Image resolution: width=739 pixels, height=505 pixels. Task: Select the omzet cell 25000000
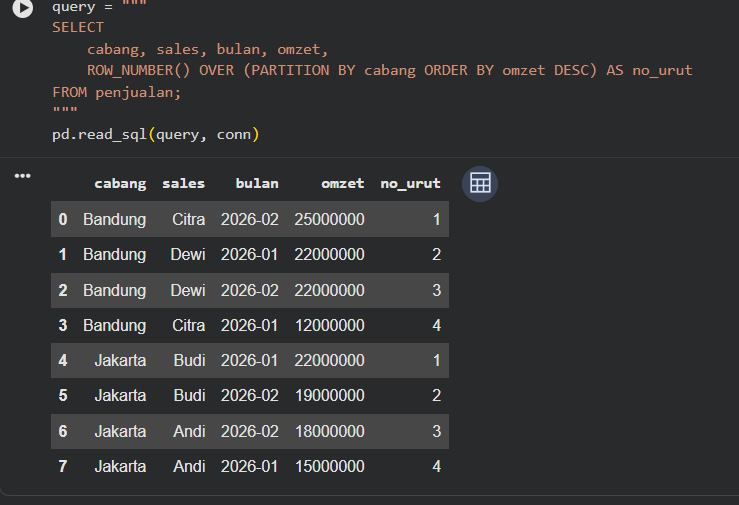pos(329,219)
